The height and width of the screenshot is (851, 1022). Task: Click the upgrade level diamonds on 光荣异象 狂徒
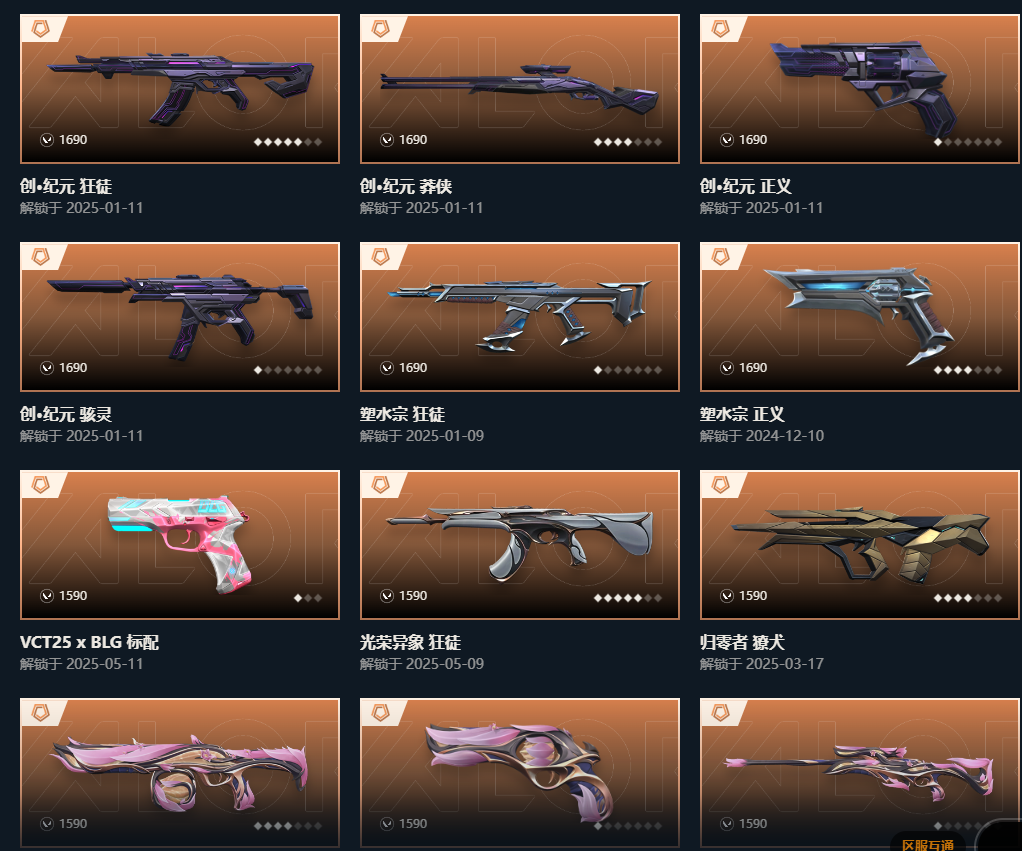[628, 598]
